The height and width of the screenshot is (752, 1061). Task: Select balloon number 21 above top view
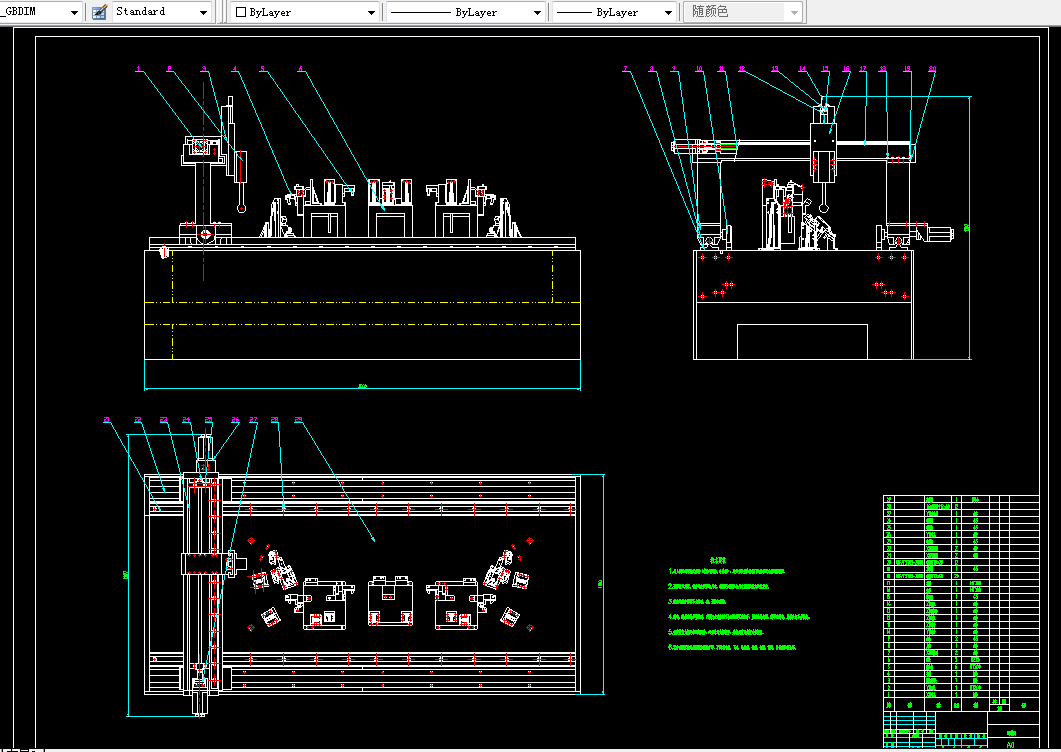click(107, 419)
